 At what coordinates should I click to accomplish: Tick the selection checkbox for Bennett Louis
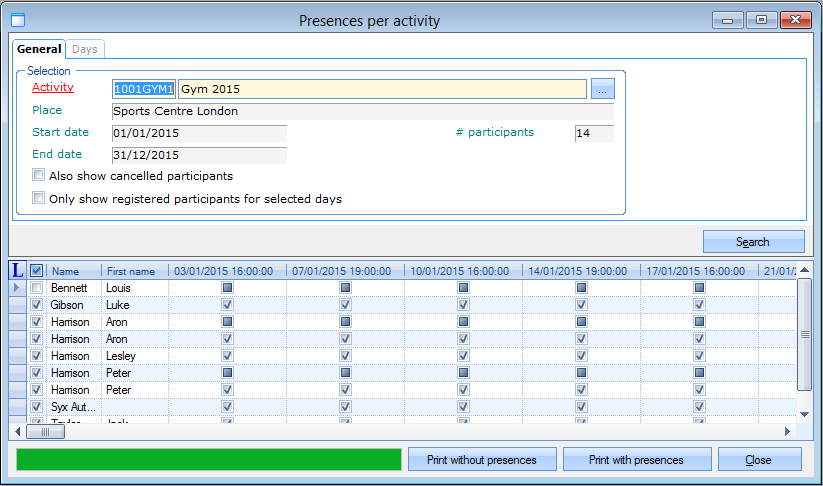[37, 288]
